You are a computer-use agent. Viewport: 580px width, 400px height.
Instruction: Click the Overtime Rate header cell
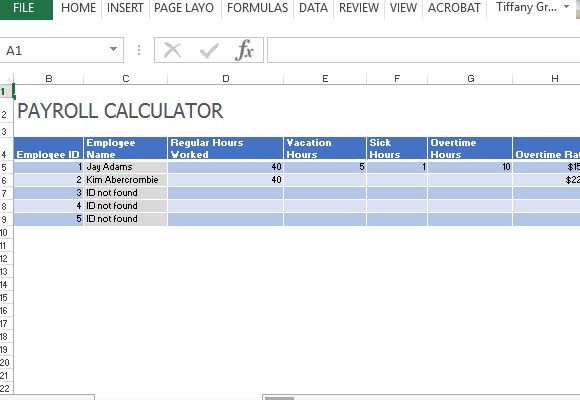[547, 148]
